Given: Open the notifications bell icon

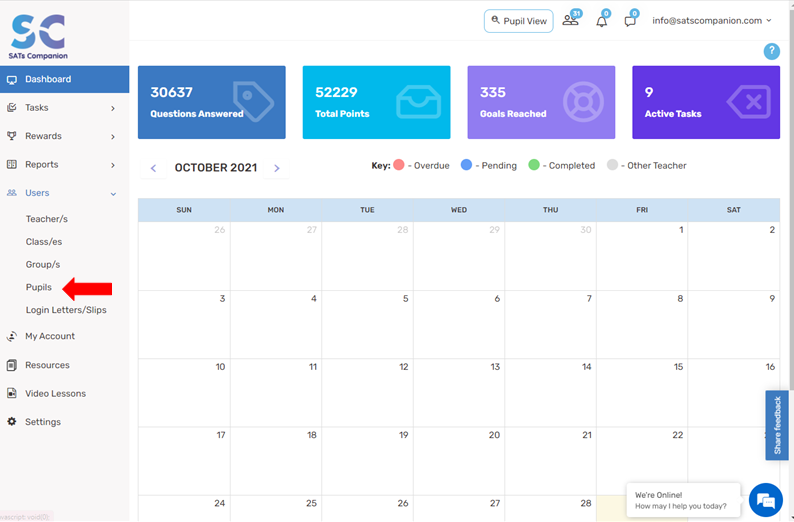Looking at the screenshot, I should pyautogui.click(x=602, y=21).
